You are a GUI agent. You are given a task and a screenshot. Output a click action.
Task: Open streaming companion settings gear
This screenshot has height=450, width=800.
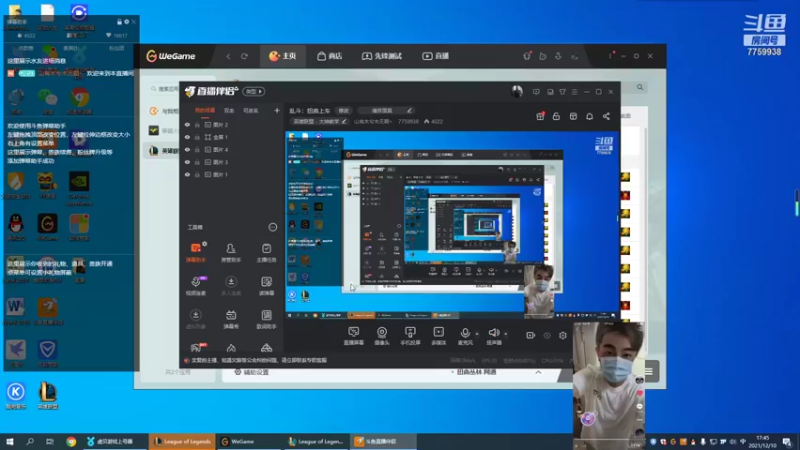[563, 335]
